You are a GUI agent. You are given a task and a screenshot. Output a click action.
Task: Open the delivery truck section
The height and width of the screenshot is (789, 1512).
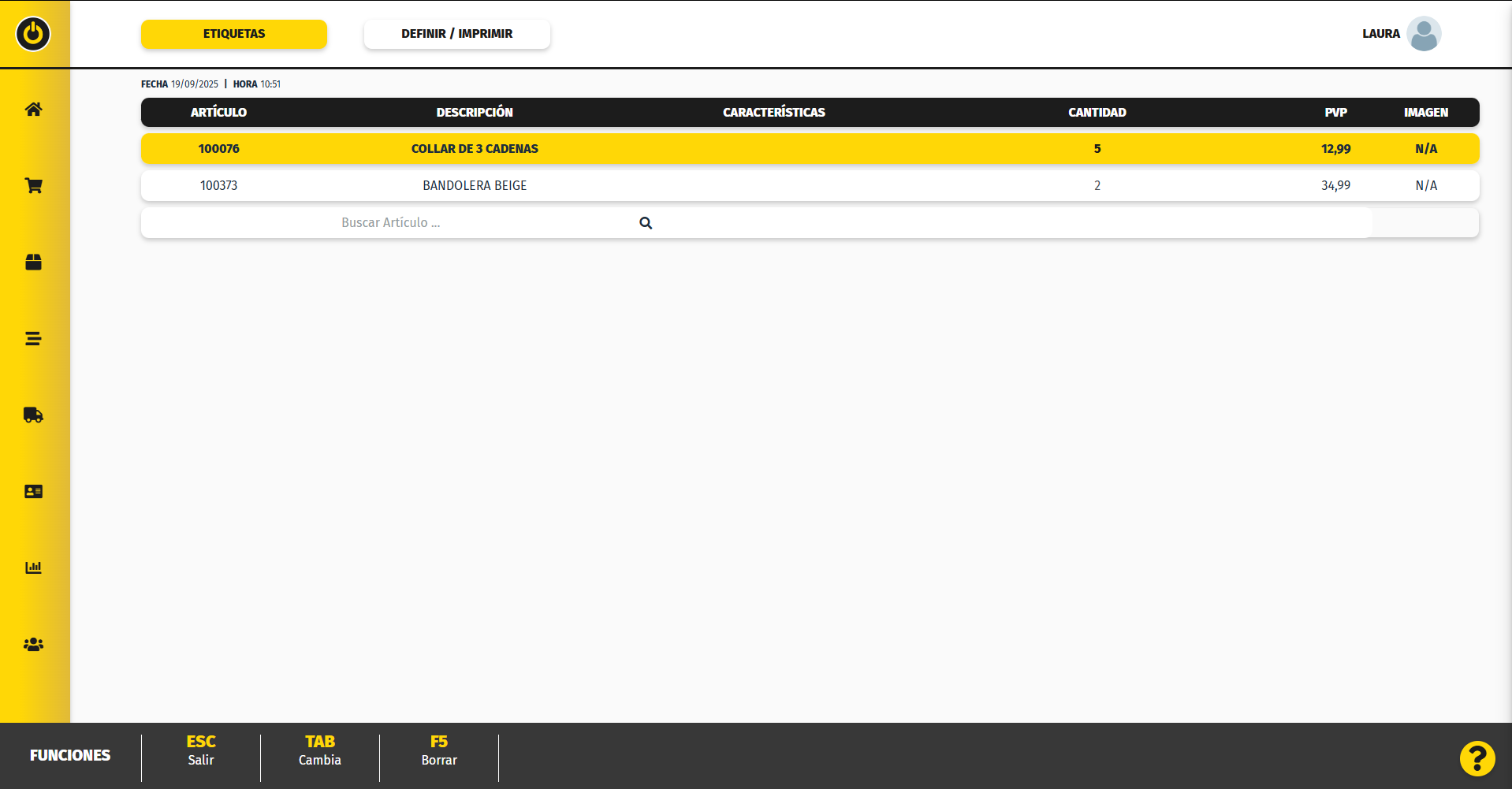pos(33,415)
